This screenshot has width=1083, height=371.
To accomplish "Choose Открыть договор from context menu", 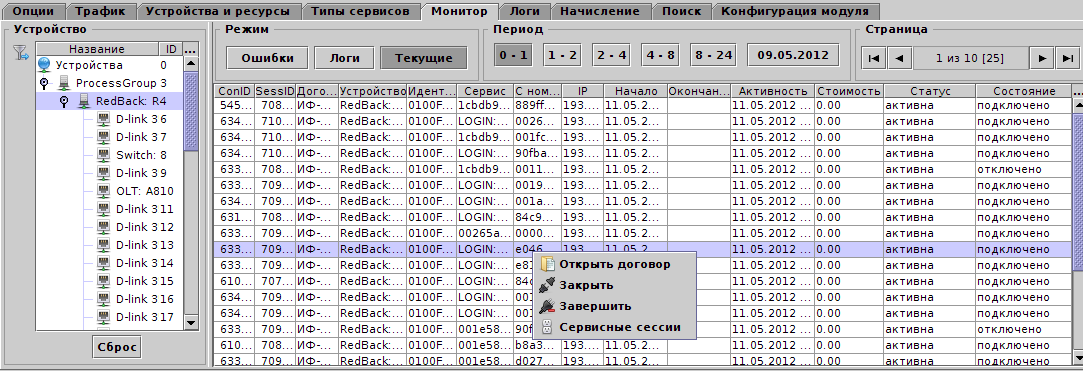I will click(x=615, y=264).
